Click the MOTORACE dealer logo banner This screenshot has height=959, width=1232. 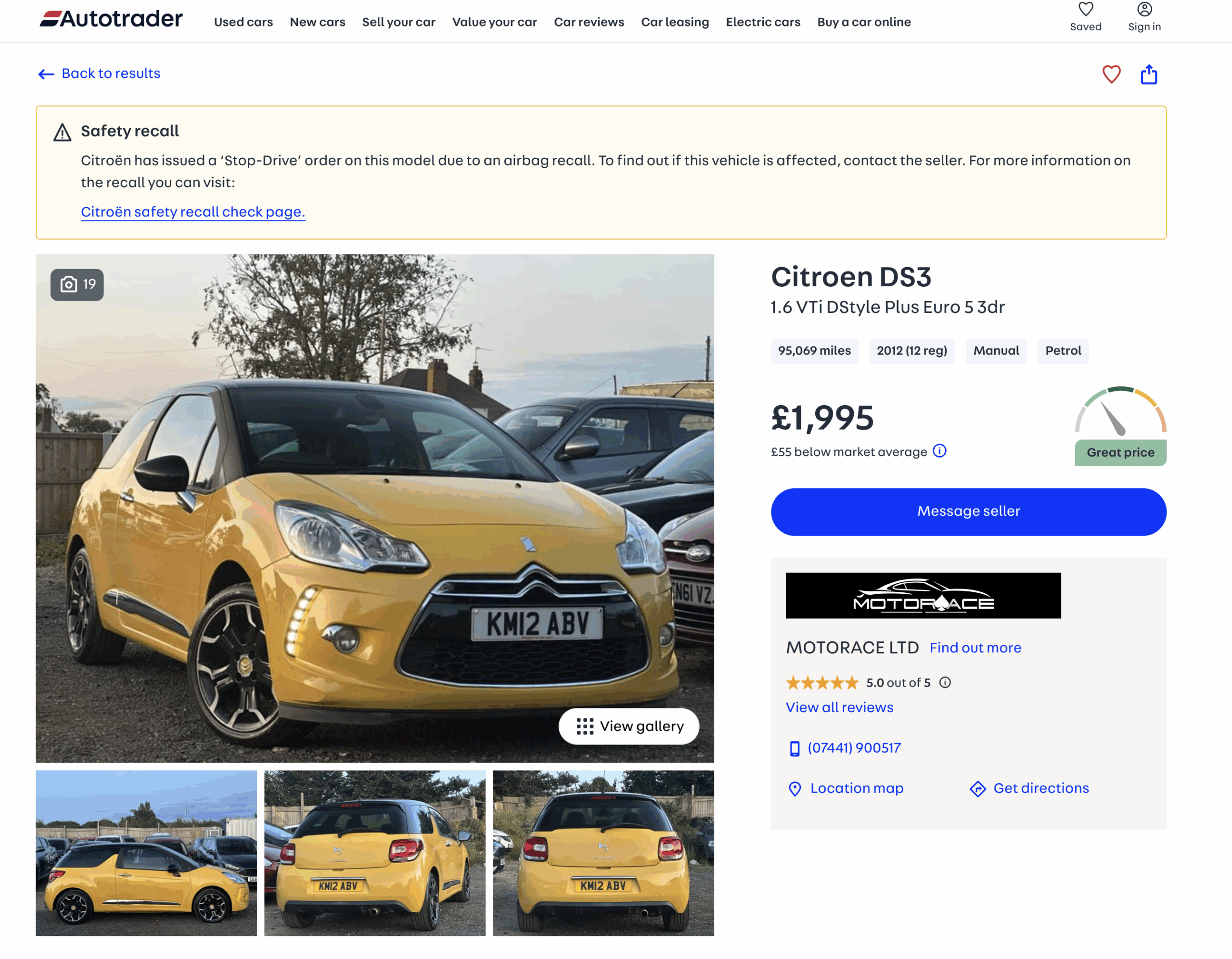click(x=923, y=596)
